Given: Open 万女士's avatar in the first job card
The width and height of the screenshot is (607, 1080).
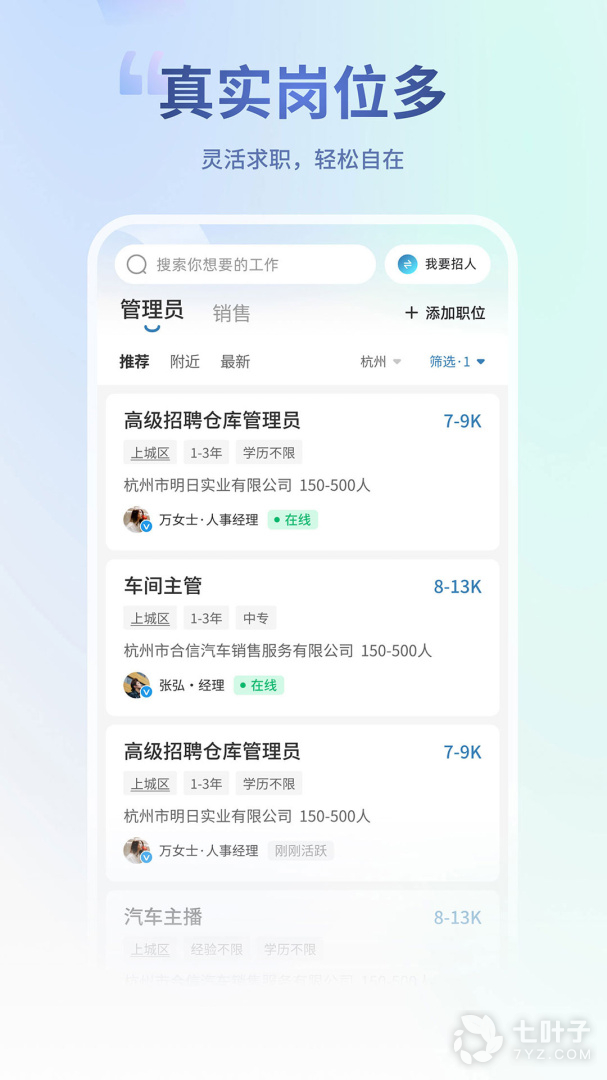Looking at the screenshot, I should 137,520.
